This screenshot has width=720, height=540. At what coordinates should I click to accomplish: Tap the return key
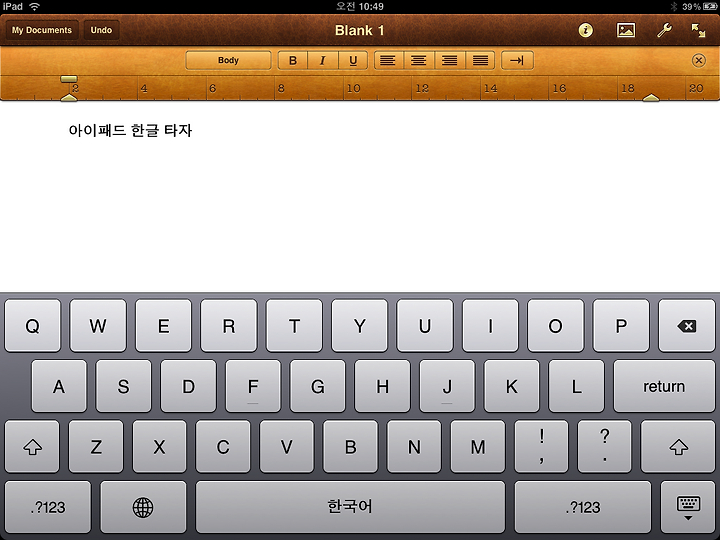point(664,386)
